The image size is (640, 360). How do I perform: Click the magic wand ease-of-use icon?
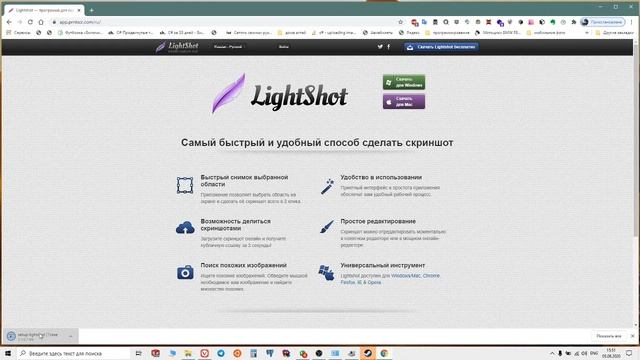click(327, 187)
